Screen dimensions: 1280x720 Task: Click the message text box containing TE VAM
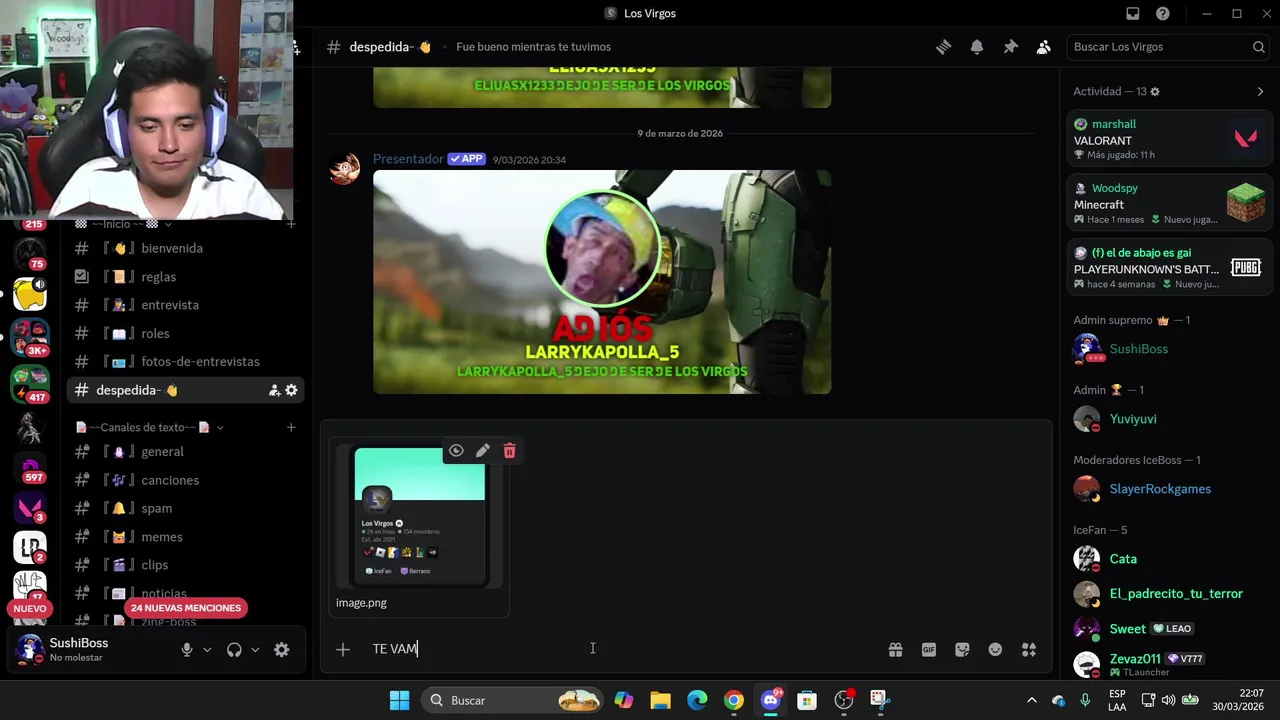620,650
